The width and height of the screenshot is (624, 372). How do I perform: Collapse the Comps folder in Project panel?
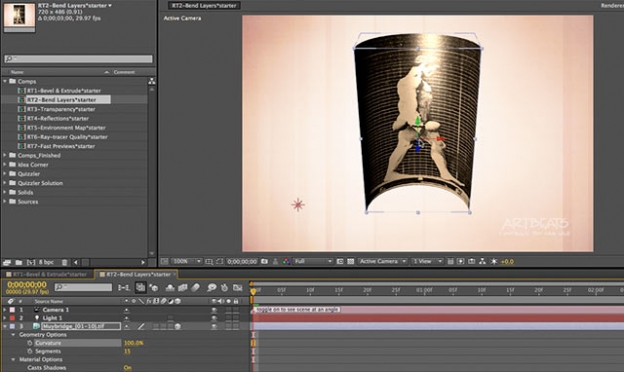(x=5, y=81)
